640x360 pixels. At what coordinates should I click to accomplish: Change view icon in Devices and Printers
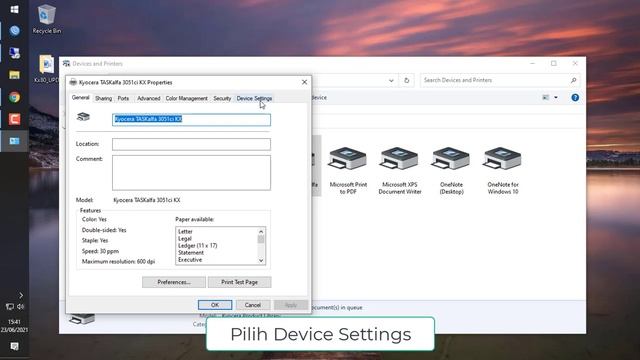(546, 98)
